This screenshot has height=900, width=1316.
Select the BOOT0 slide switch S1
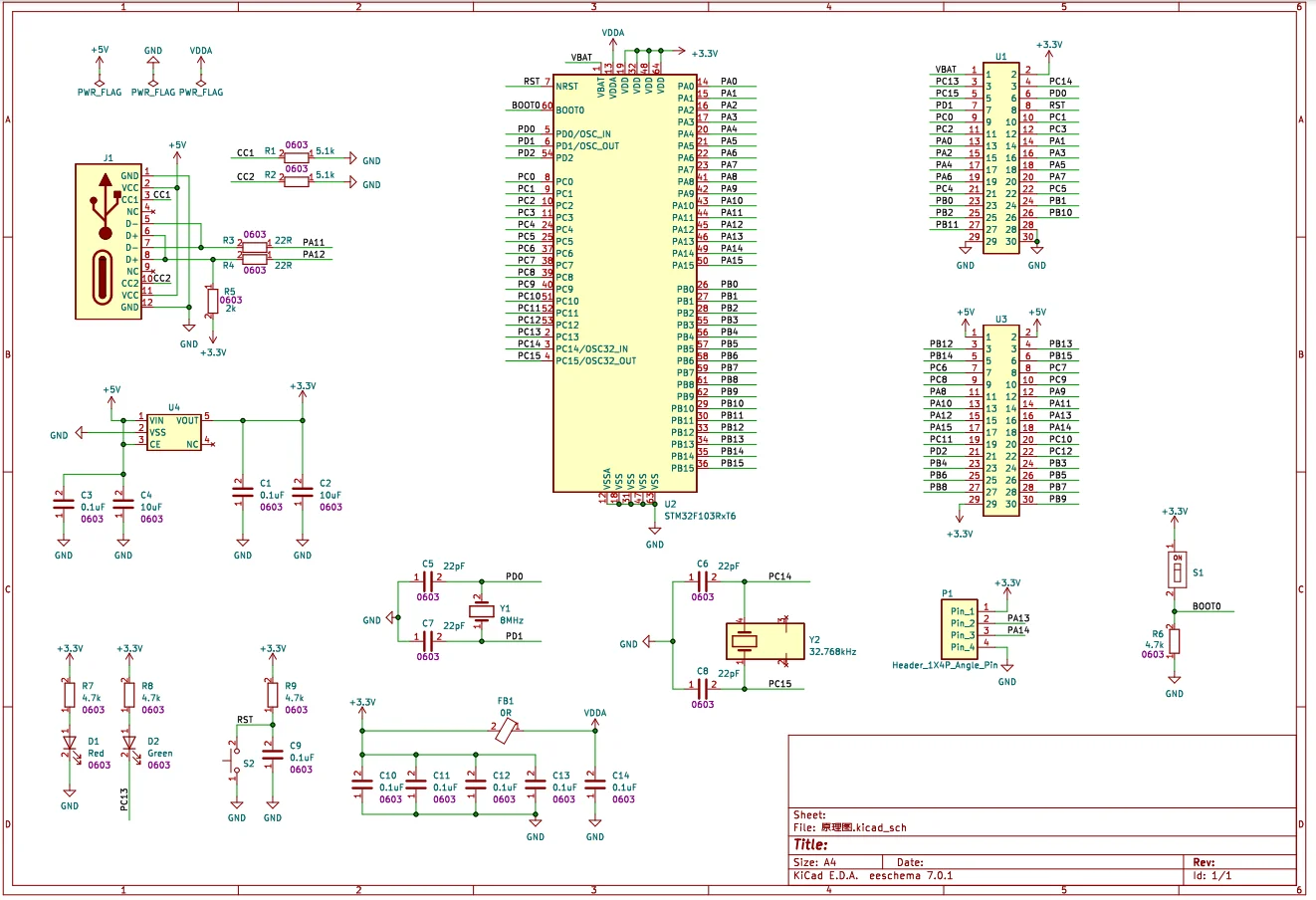[1175, 571]
